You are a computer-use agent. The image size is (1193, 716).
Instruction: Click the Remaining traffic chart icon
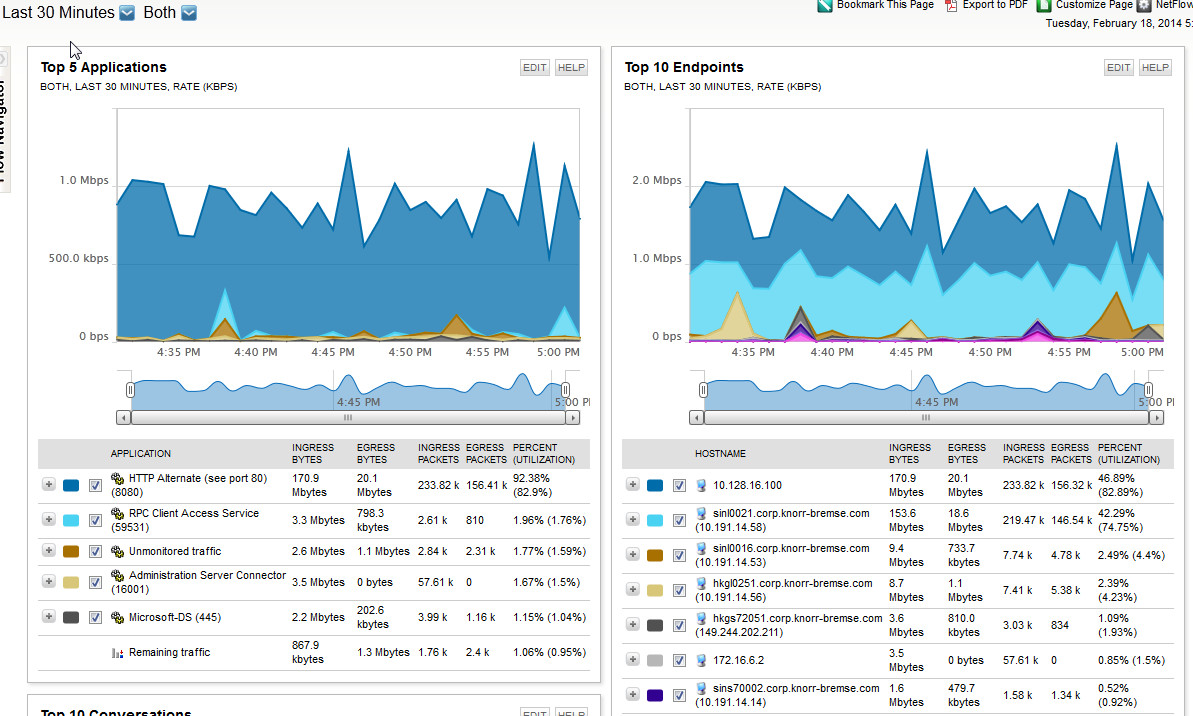117,653
